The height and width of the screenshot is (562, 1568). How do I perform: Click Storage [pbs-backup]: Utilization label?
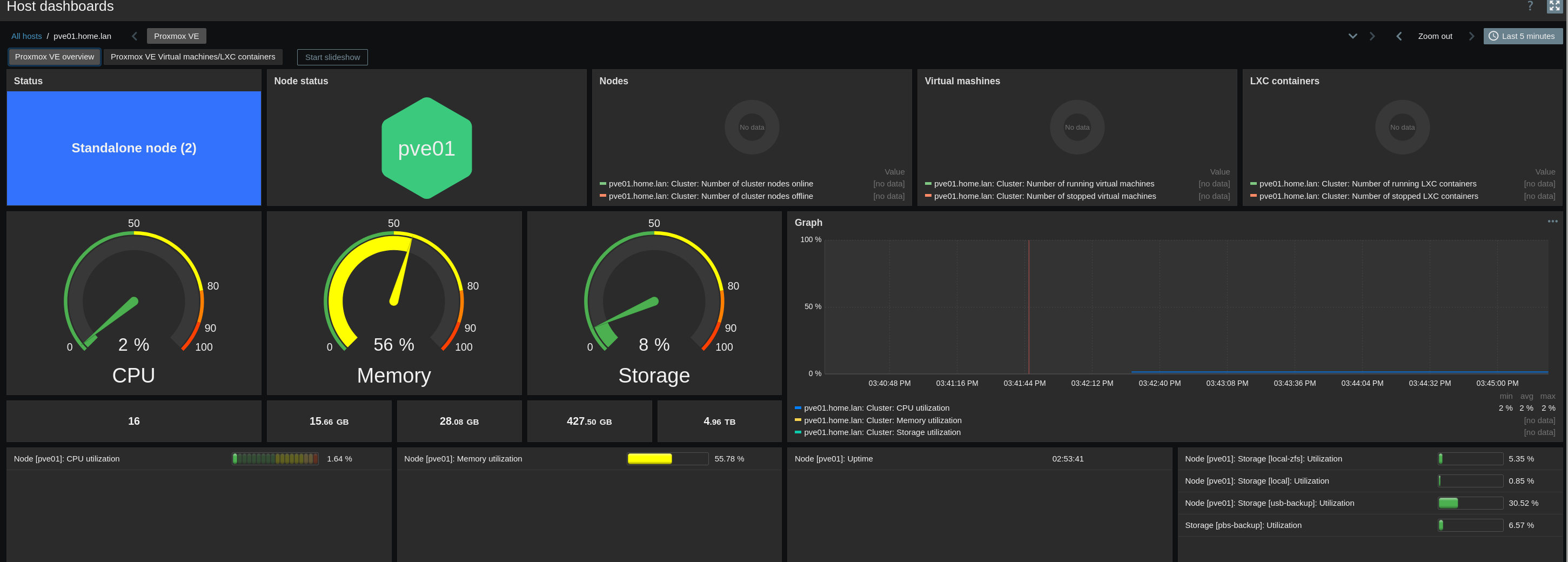pos(1243,525)
